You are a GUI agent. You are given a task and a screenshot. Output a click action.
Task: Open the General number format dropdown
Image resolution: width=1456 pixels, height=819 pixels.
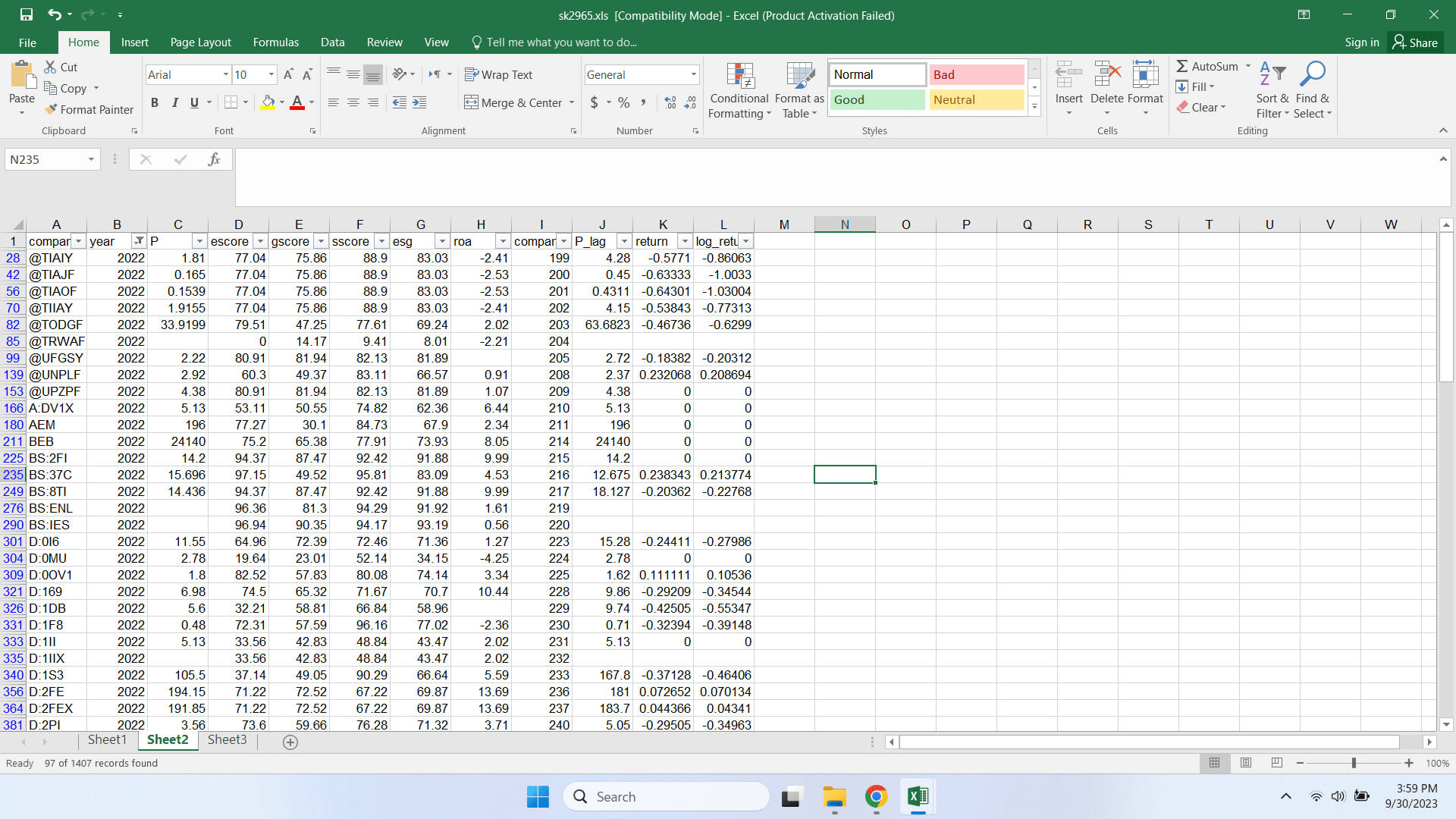click(x=693, y=74)
